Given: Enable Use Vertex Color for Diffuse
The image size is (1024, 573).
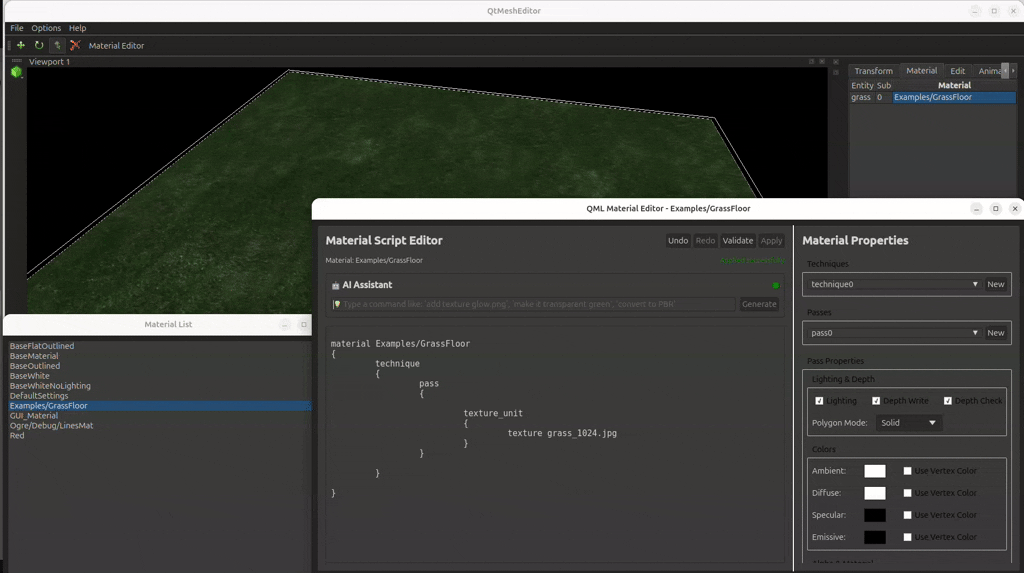Looking at the screenshot, I should click(x=907, y=493).
